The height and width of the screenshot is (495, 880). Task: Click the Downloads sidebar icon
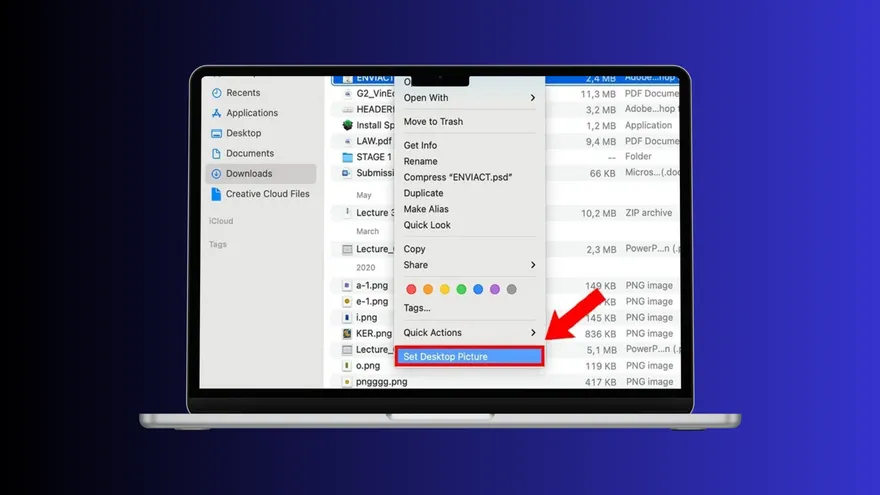(x=216, y=173)
